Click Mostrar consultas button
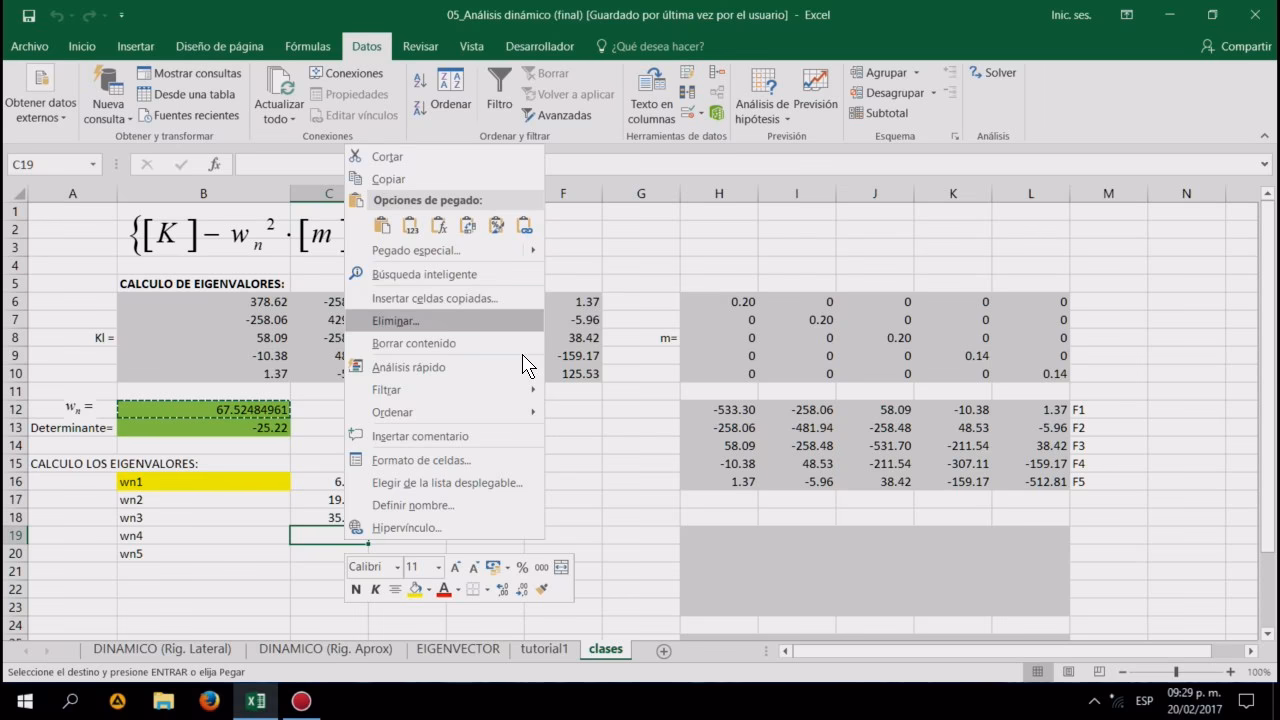The image size is (1280, 720). tap(189, 73)
